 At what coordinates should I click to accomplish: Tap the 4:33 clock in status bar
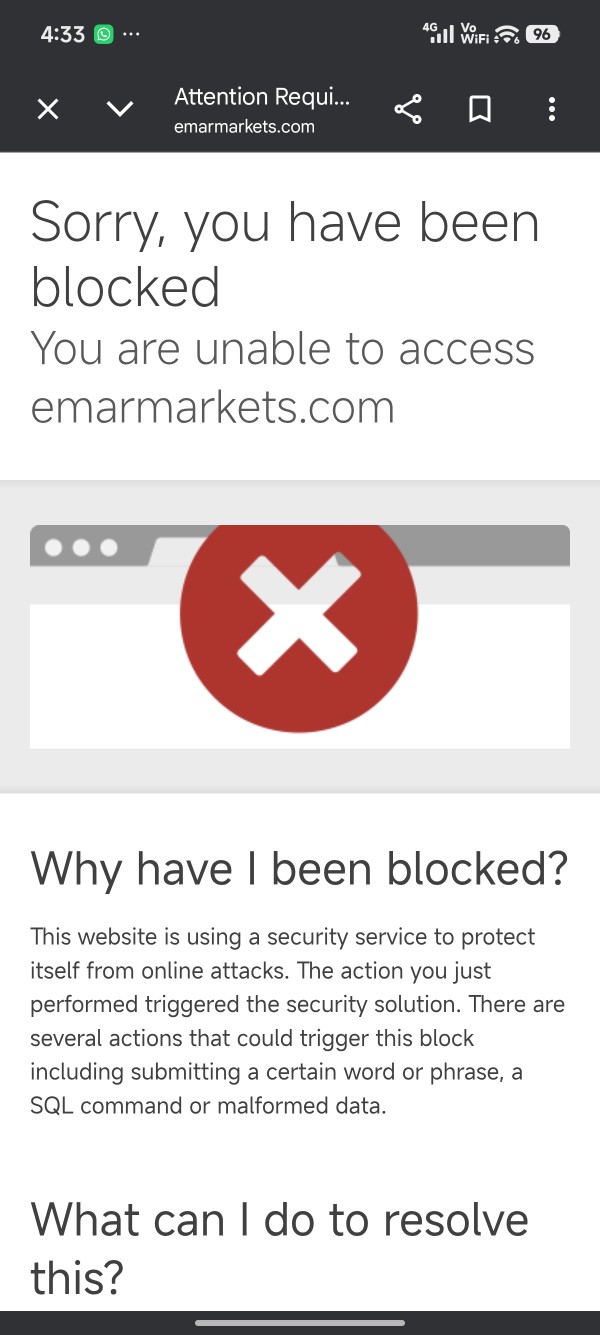click(x=62, y=34)
